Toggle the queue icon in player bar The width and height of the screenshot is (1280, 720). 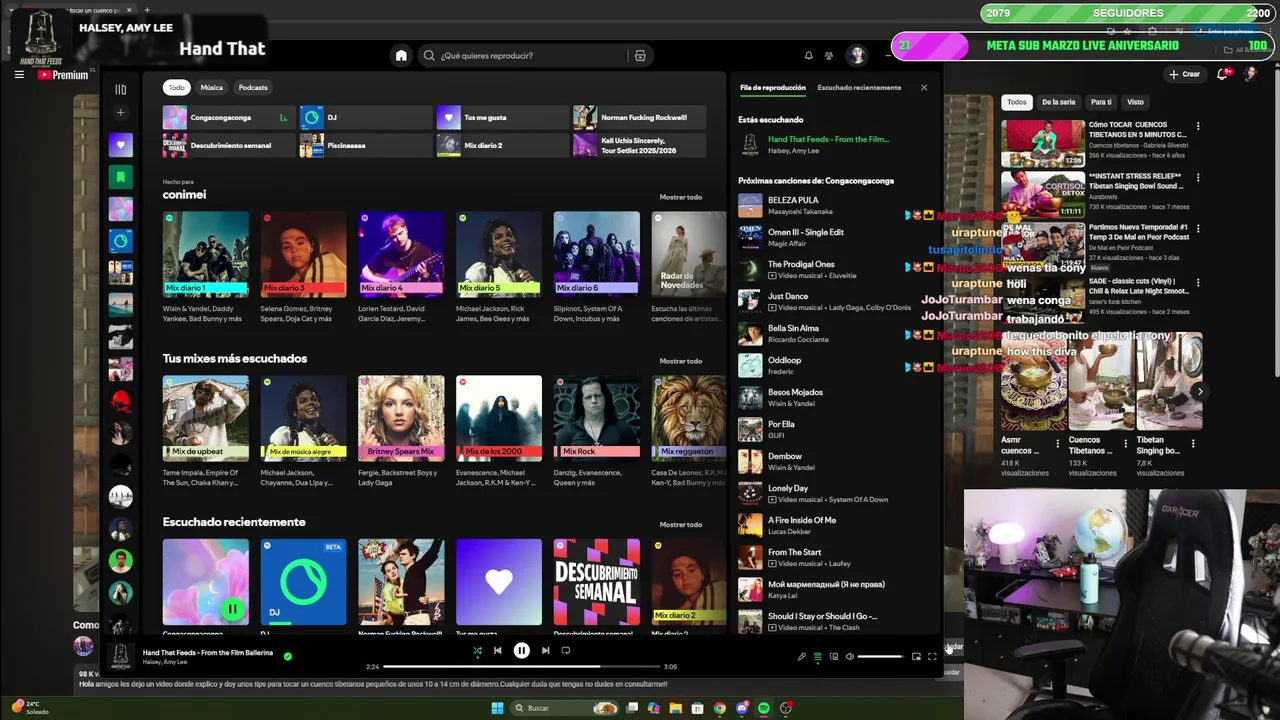coord(817,657)
